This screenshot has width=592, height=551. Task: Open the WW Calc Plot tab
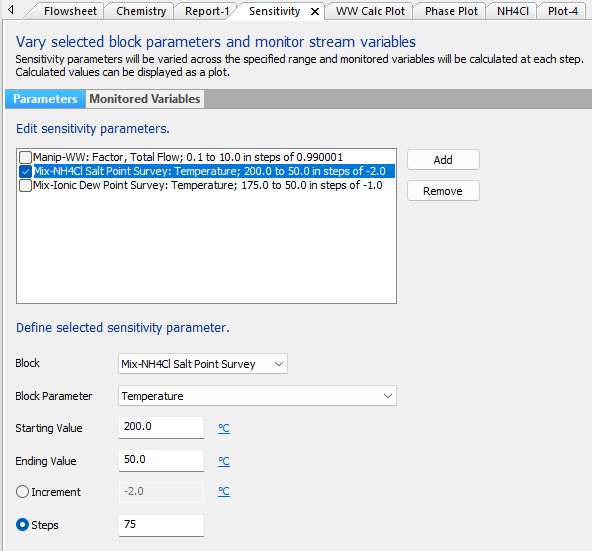point(370,11)
